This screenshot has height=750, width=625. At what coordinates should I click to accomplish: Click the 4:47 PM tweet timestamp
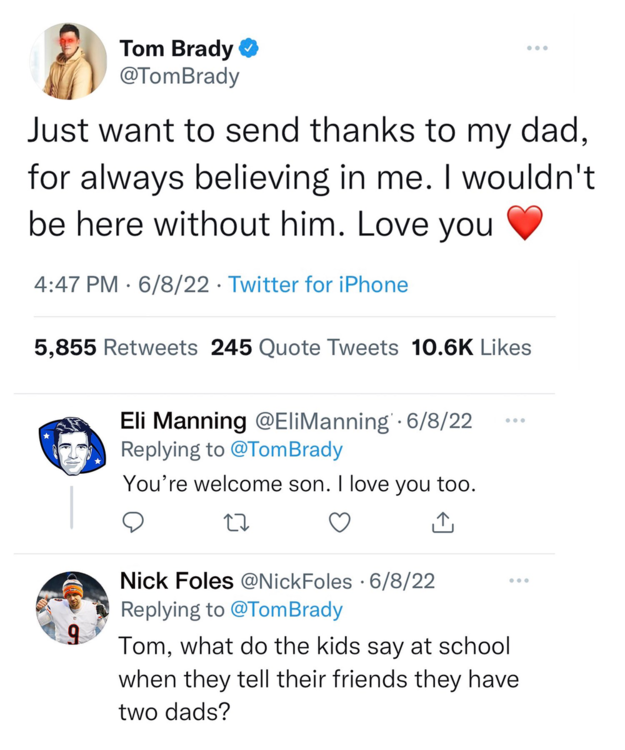point(76,285)
